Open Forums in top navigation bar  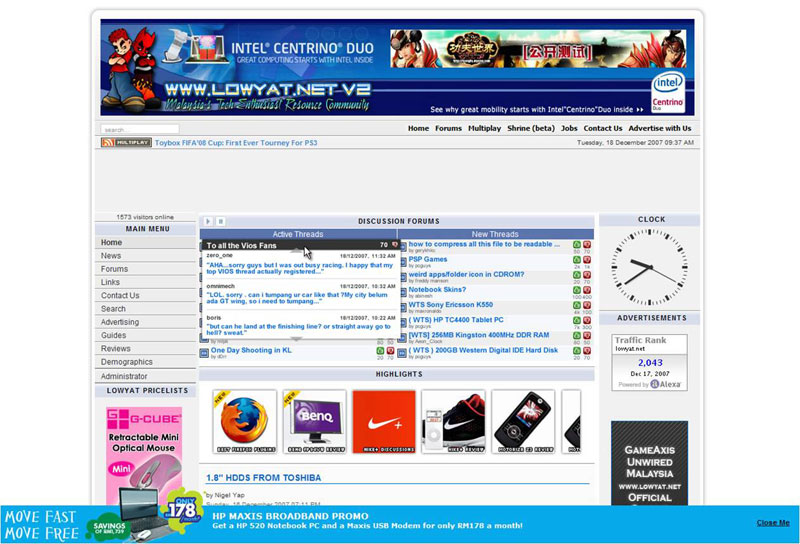(448, 129)
